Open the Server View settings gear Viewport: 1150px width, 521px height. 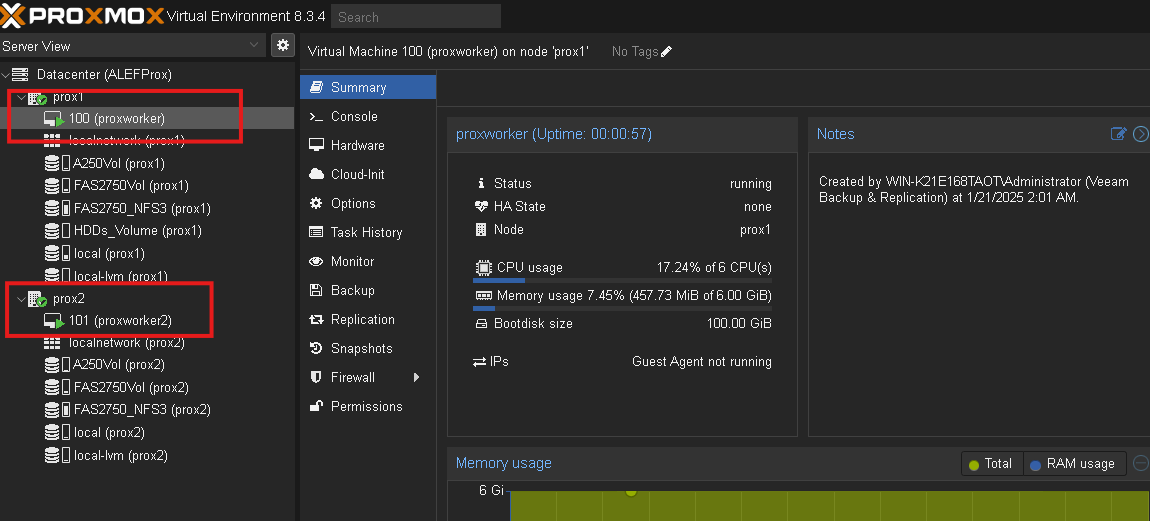pyautogui.click(x=282, y=45)
